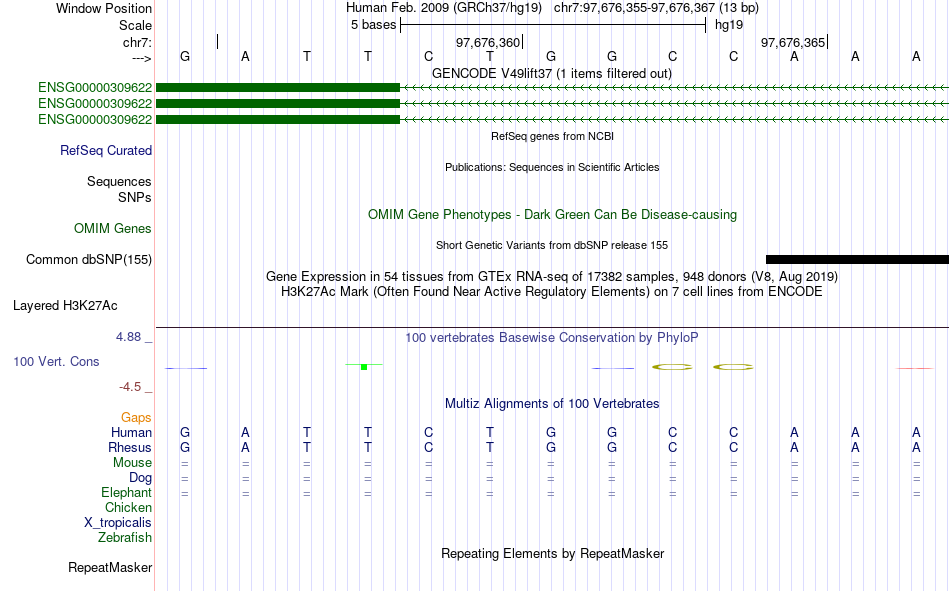
Task: Click the 5 bases scale label
Action: (373, 25)
